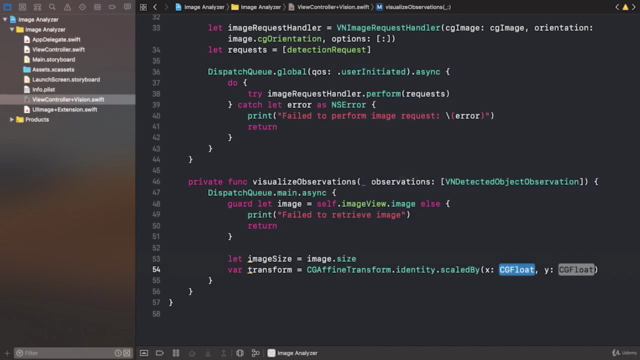Click the Step into debug button
The image size is (640, 360).
(208, 353)
